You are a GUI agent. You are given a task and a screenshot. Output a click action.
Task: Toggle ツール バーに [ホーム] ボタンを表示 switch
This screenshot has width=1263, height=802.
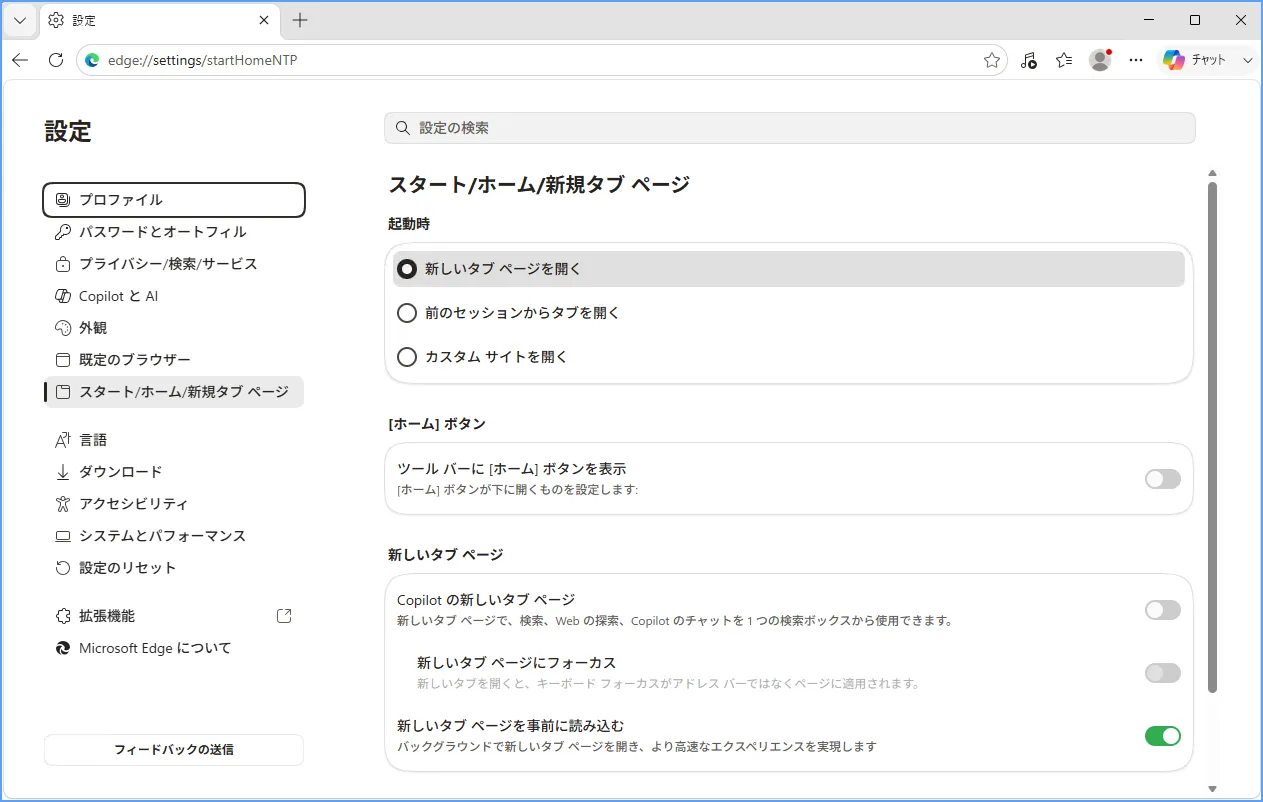click(1163, 479)
